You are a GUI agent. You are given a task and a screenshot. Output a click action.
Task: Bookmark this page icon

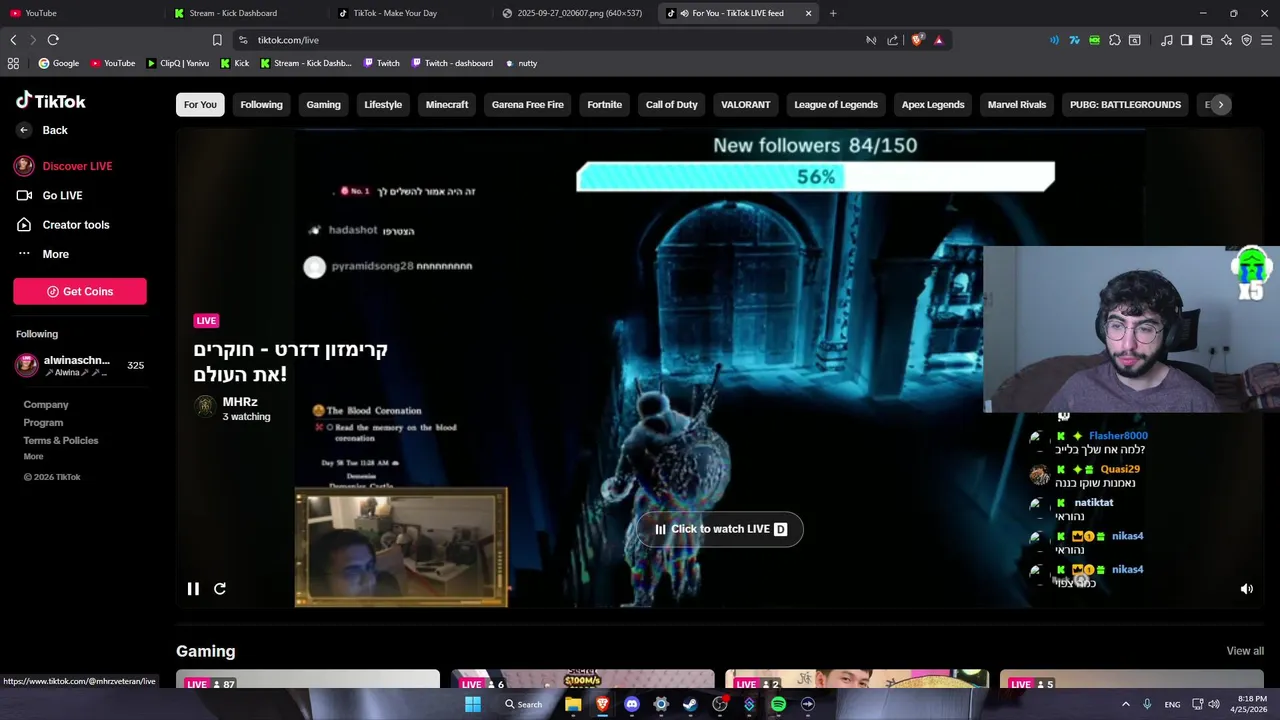coord(217,40)
